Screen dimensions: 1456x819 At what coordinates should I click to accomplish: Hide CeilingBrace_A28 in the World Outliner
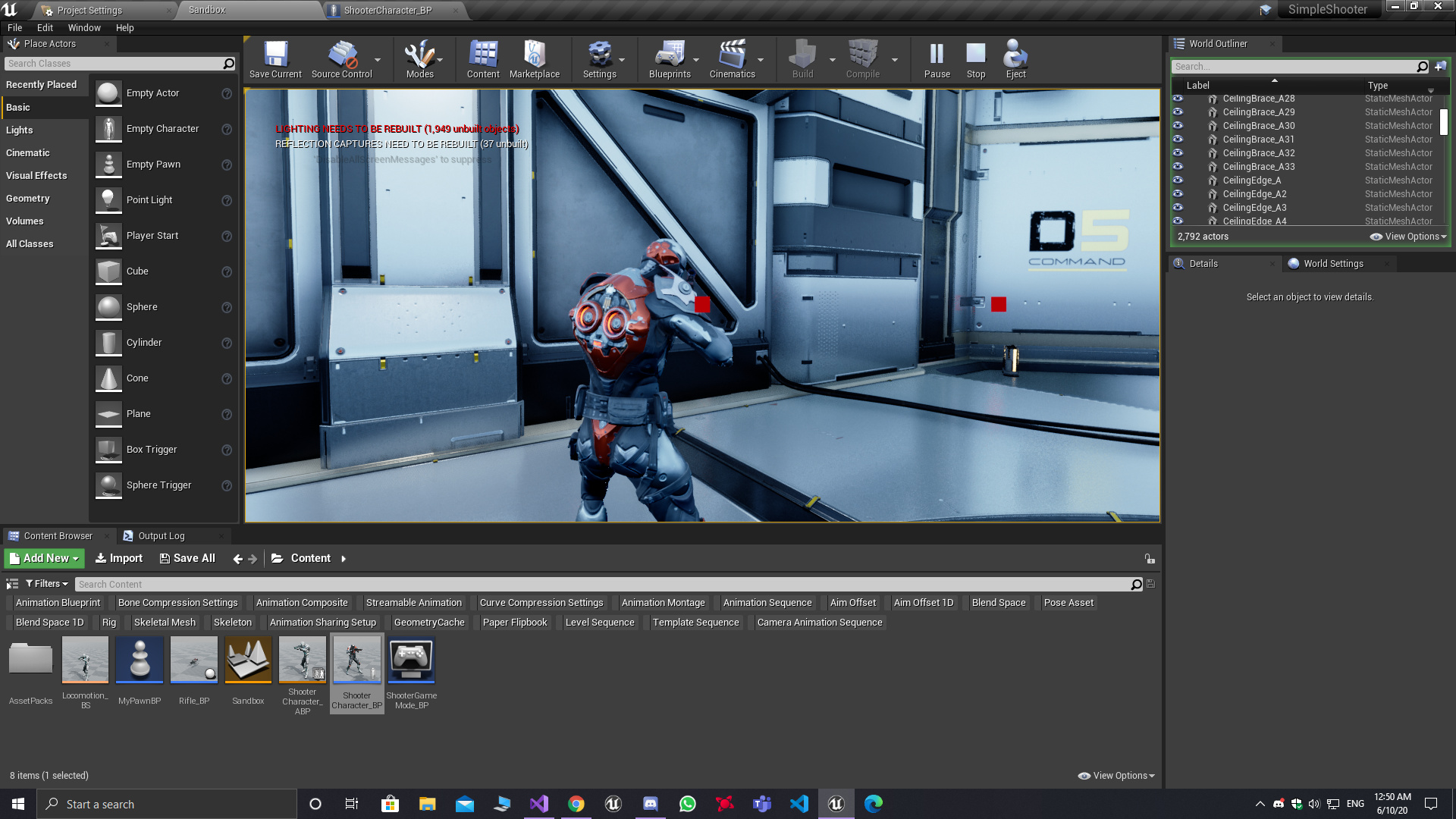(x=1178, y=98)
